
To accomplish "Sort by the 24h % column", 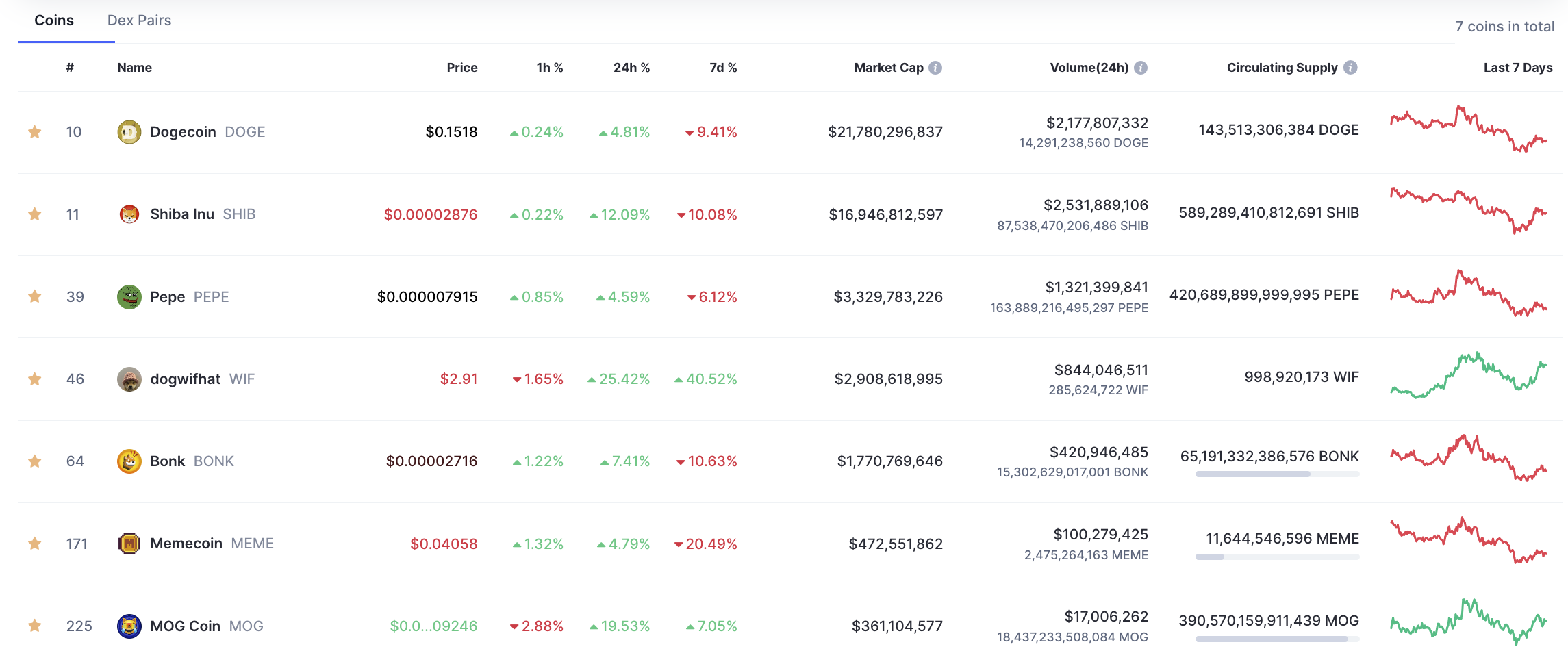I will point(631,68).
